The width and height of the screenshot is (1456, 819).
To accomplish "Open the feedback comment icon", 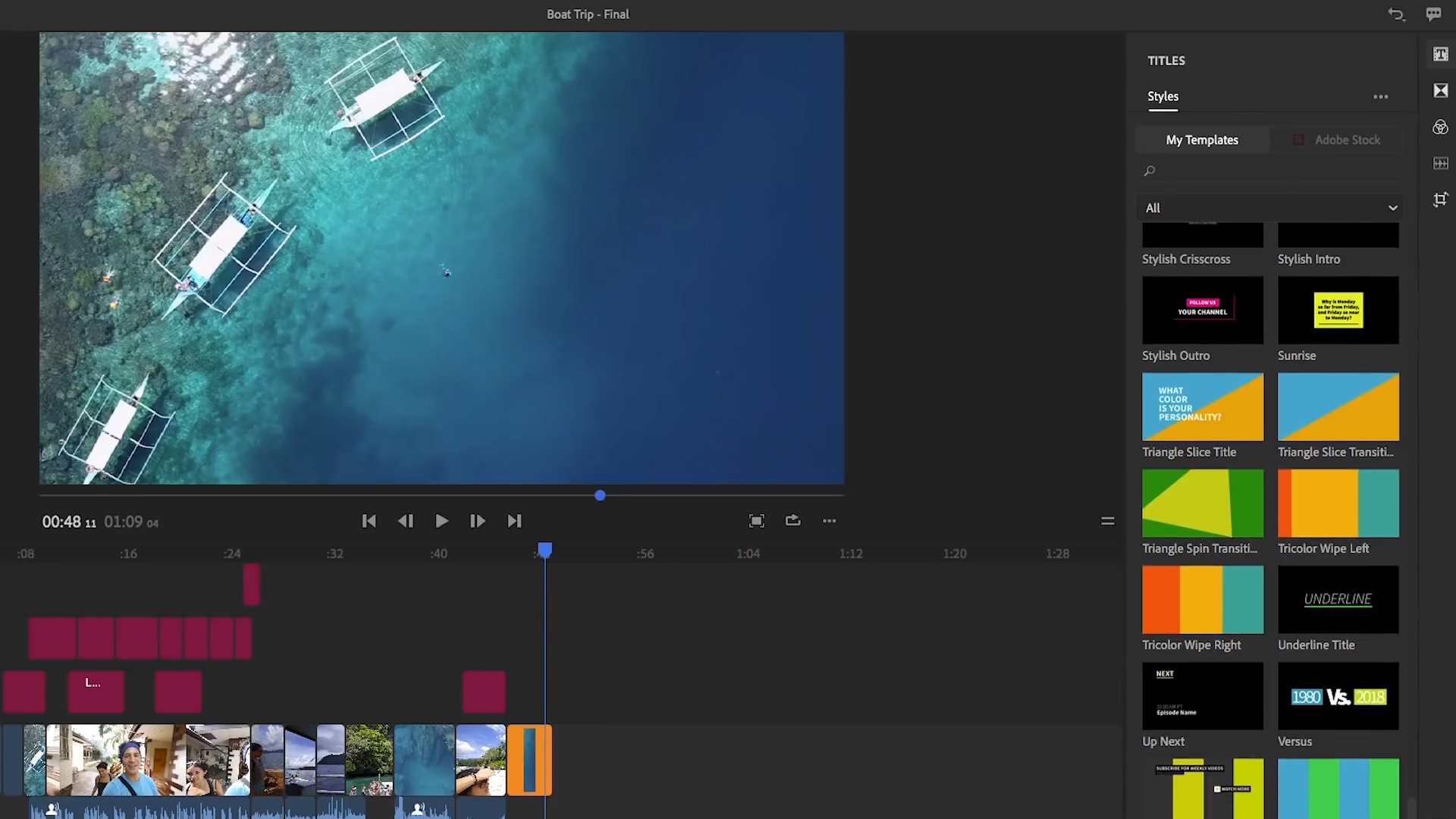I will pyautogui.click(x=1432, y=14).
